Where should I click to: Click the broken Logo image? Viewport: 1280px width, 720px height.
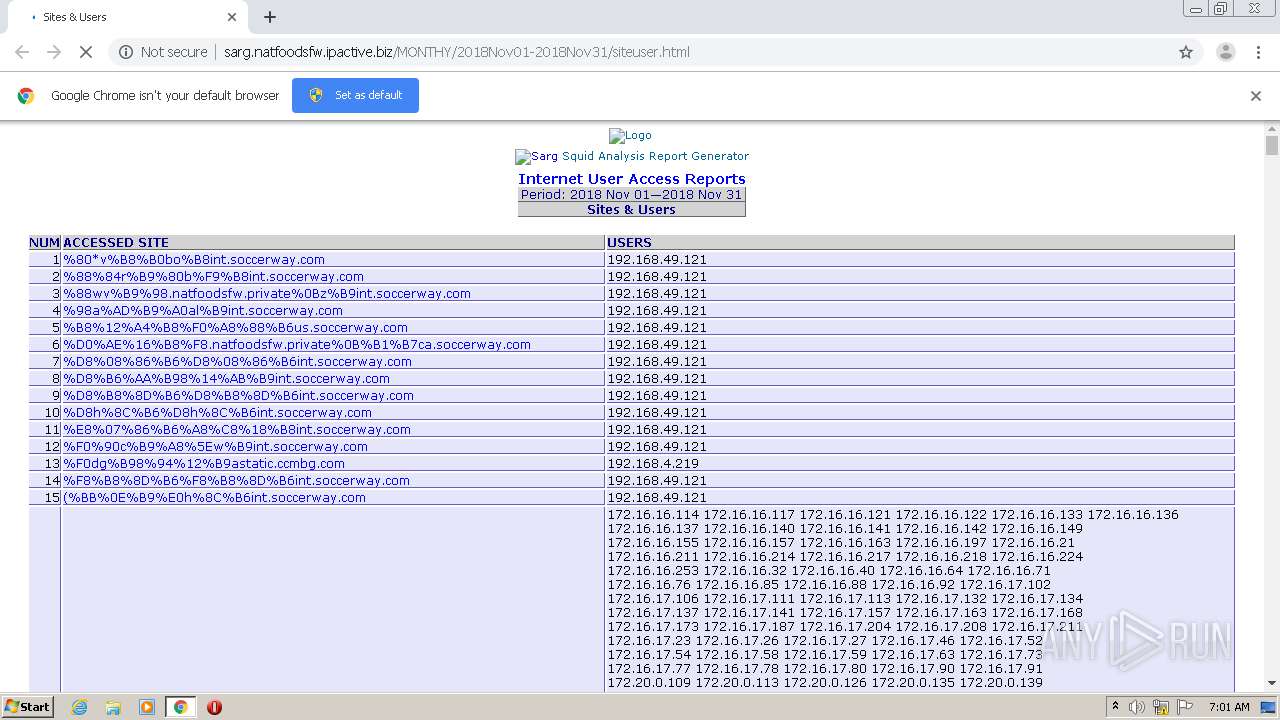pyautogui.click(x=630, y=135)
